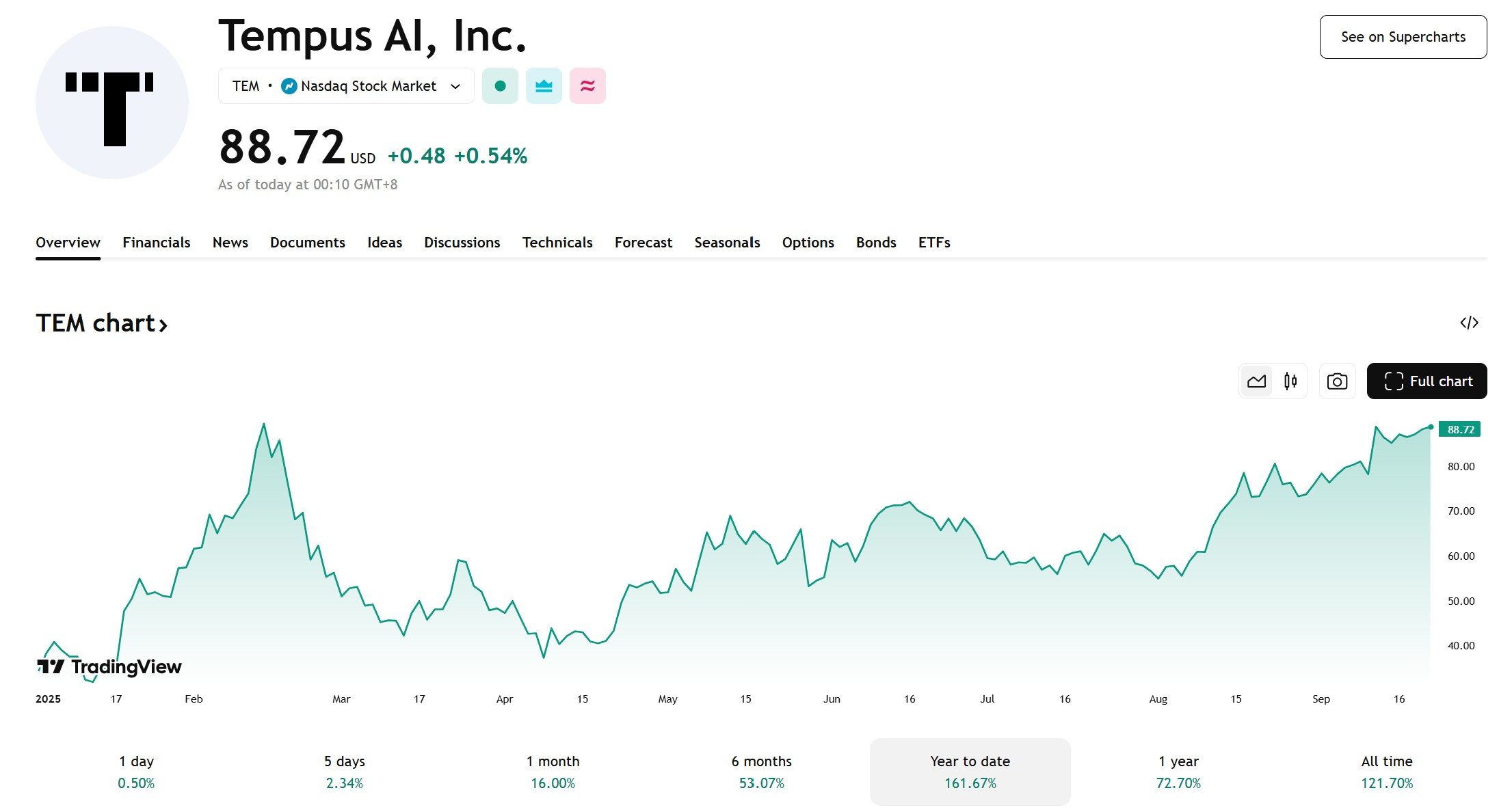Click the 80.00 price axis label
This screenshot has width=1499, height=812.
tap(1461, 467)
